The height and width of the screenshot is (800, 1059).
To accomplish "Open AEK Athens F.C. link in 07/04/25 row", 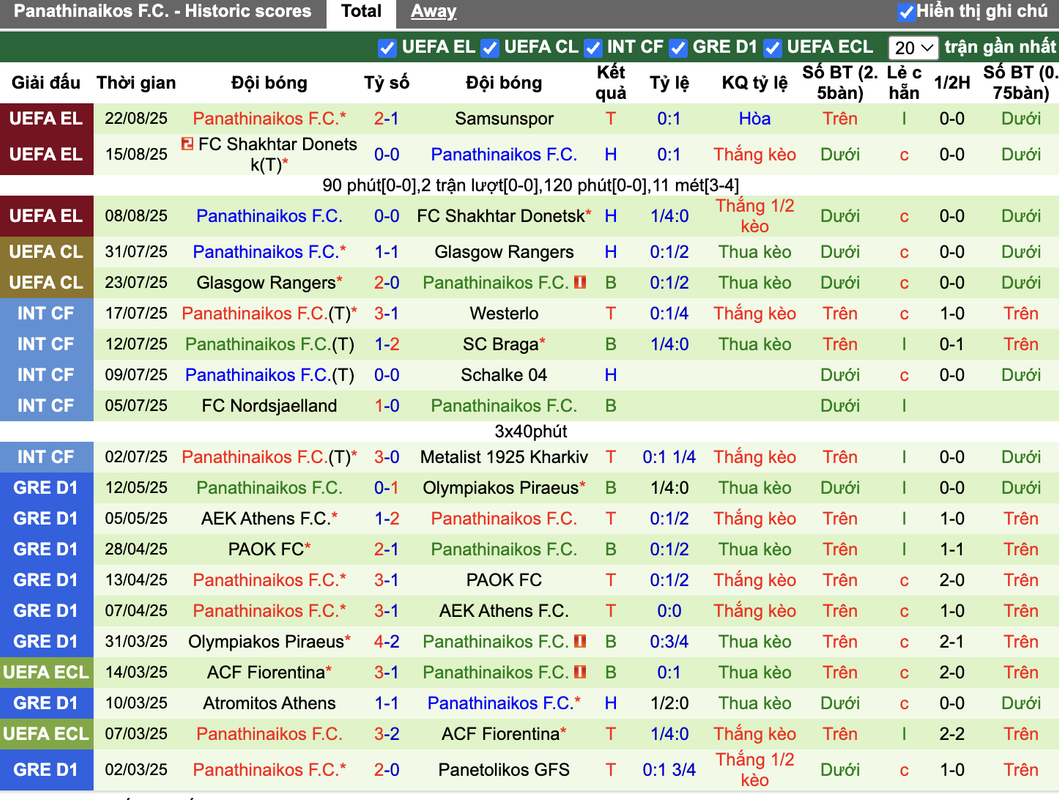I will [x=504, y=611].
